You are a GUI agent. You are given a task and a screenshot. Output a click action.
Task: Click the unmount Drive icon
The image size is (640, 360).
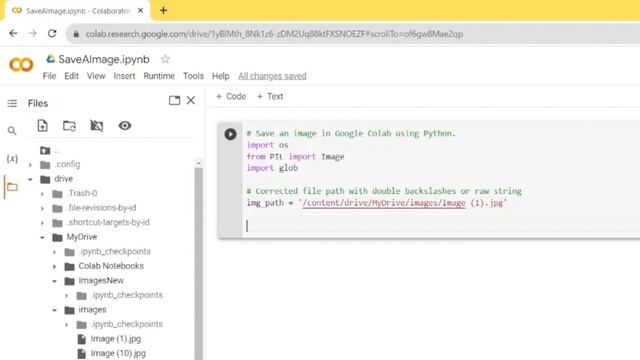pyautogui.click(x=97, y=126)
